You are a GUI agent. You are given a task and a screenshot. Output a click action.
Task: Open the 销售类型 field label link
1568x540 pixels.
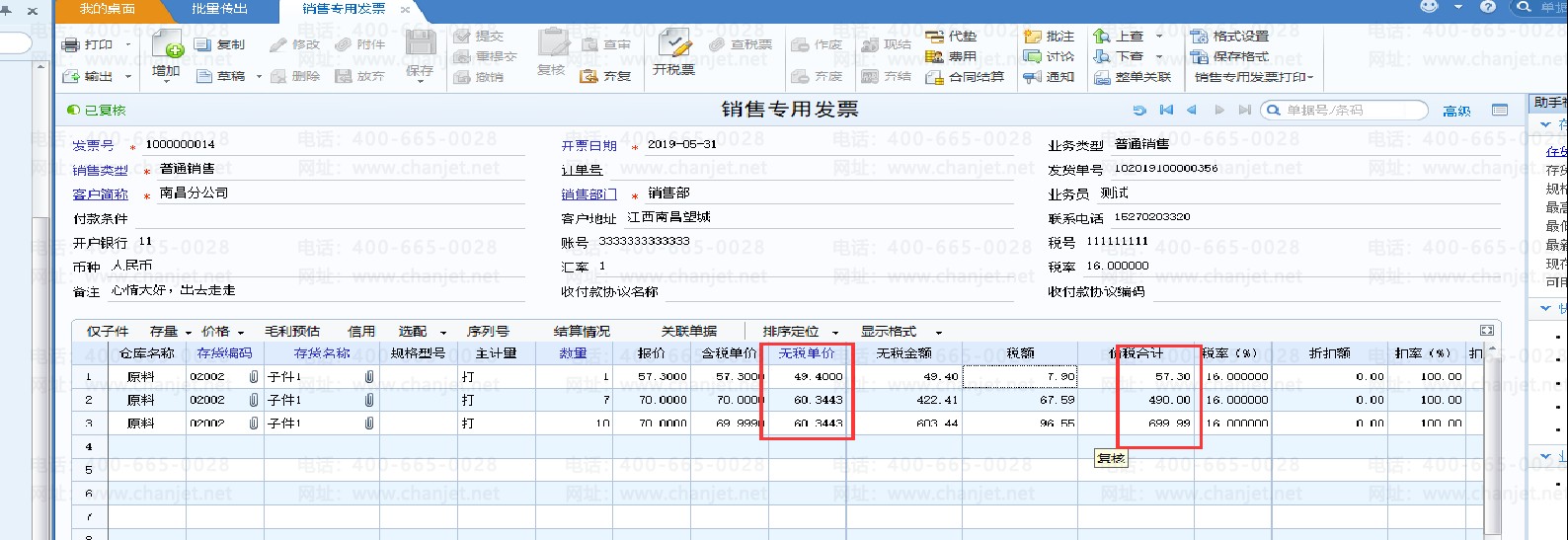click(100, 170)
